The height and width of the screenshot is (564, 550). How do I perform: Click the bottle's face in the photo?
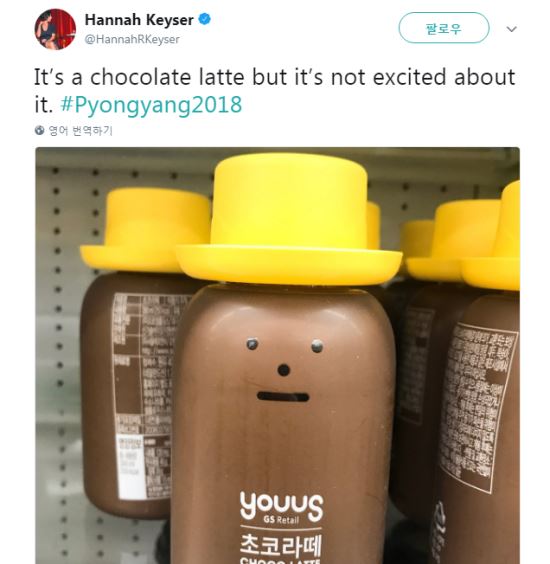283,370
